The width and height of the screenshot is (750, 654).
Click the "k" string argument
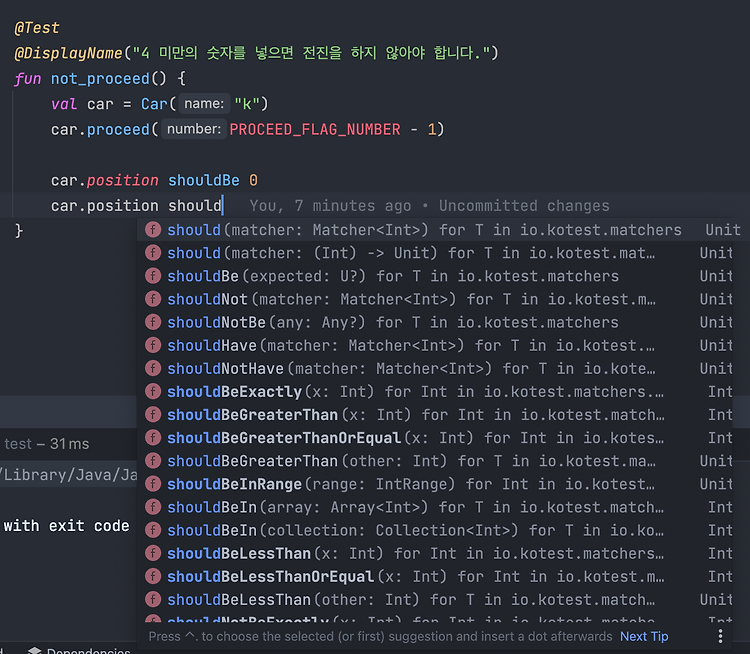pos(247,104)
